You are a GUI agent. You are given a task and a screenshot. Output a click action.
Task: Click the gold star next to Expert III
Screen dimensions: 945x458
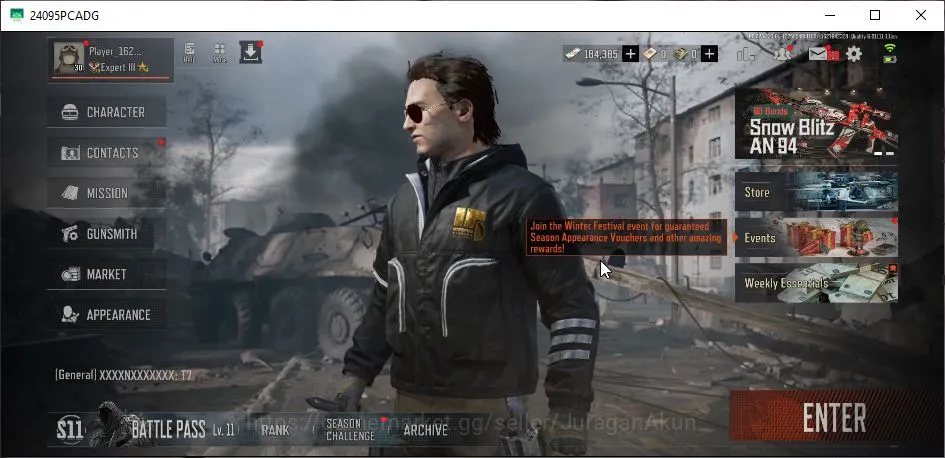143,67
